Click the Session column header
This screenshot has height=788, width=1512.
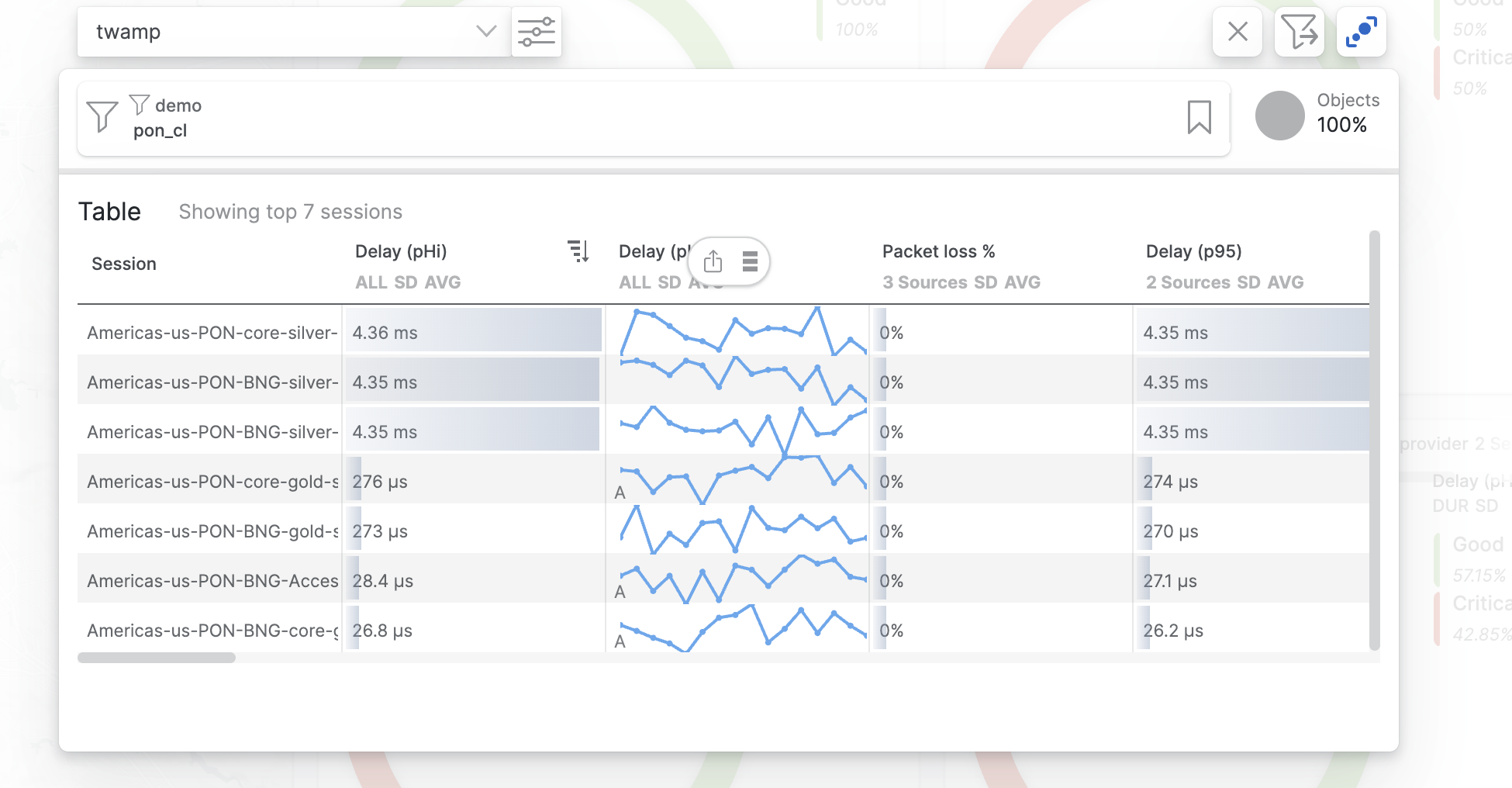[x=124, y=264]
